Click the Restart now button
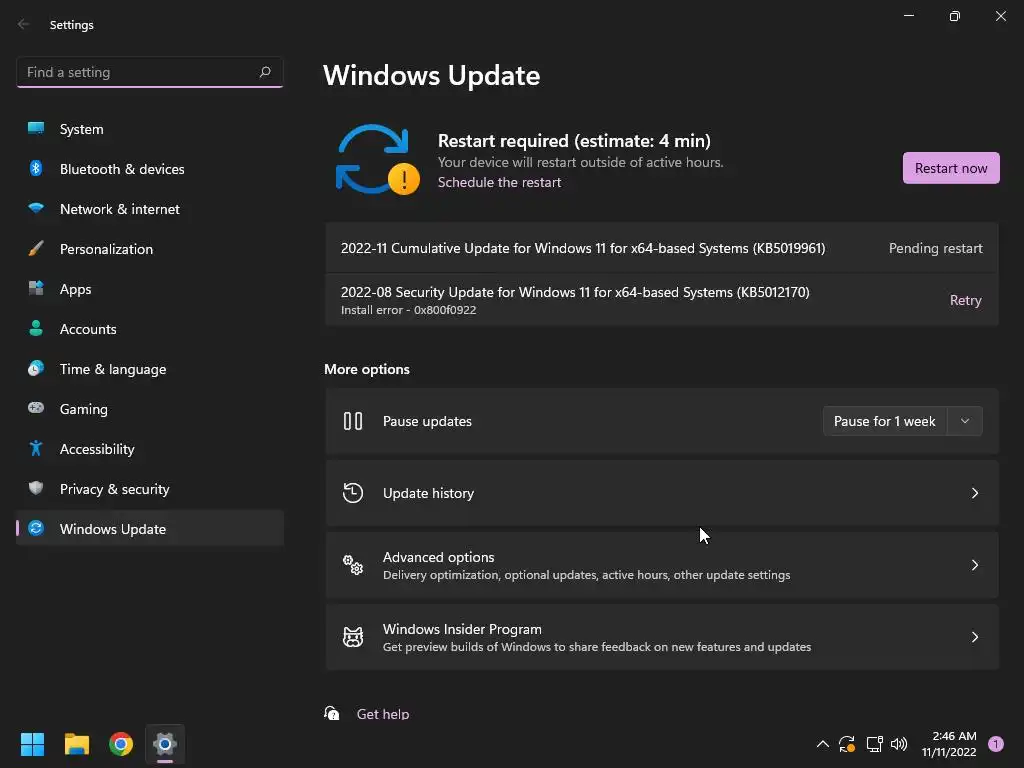 click(x=951, y=168)
